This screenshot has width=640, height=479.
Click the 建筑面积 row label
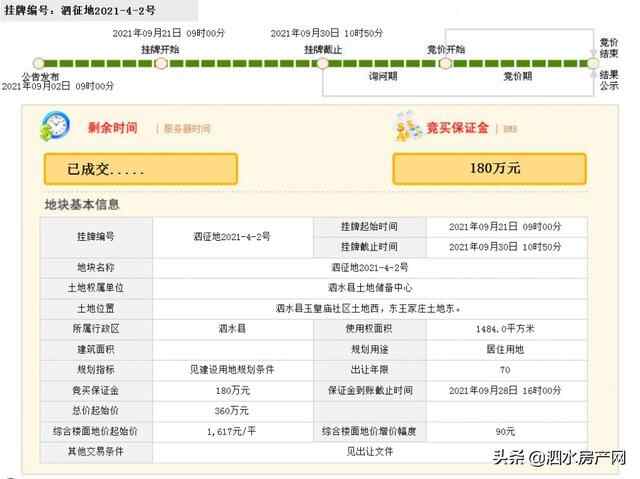(x=96, y=349)
